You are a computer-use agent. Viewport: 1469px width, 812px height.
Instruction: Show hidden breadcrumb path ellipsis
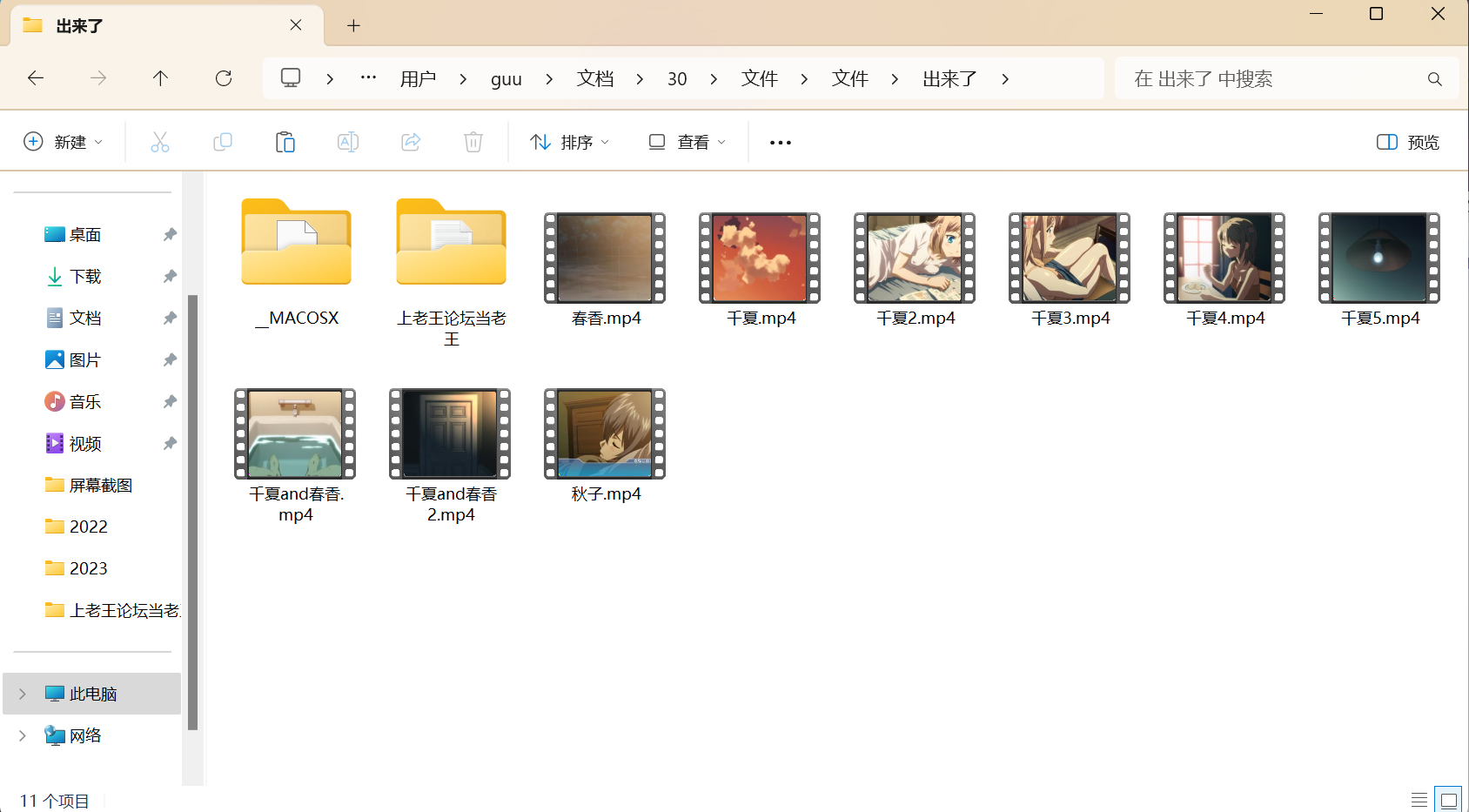(x=369, y=77)
